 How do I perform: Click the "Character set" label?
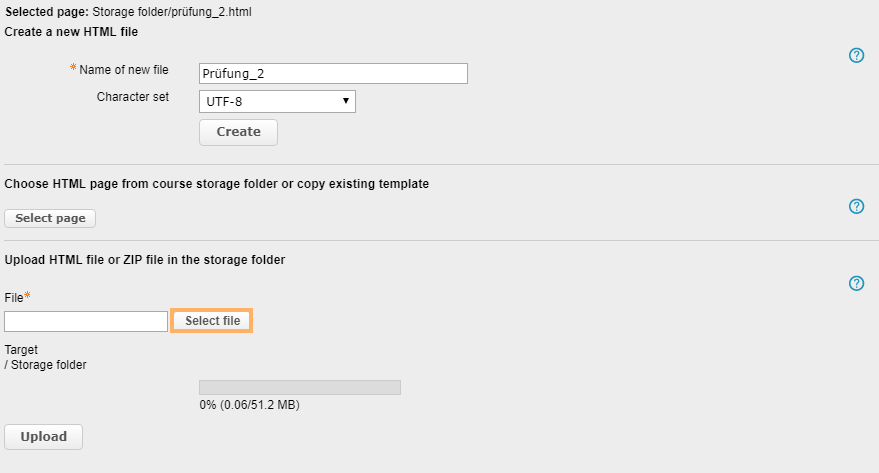point(133,97)
